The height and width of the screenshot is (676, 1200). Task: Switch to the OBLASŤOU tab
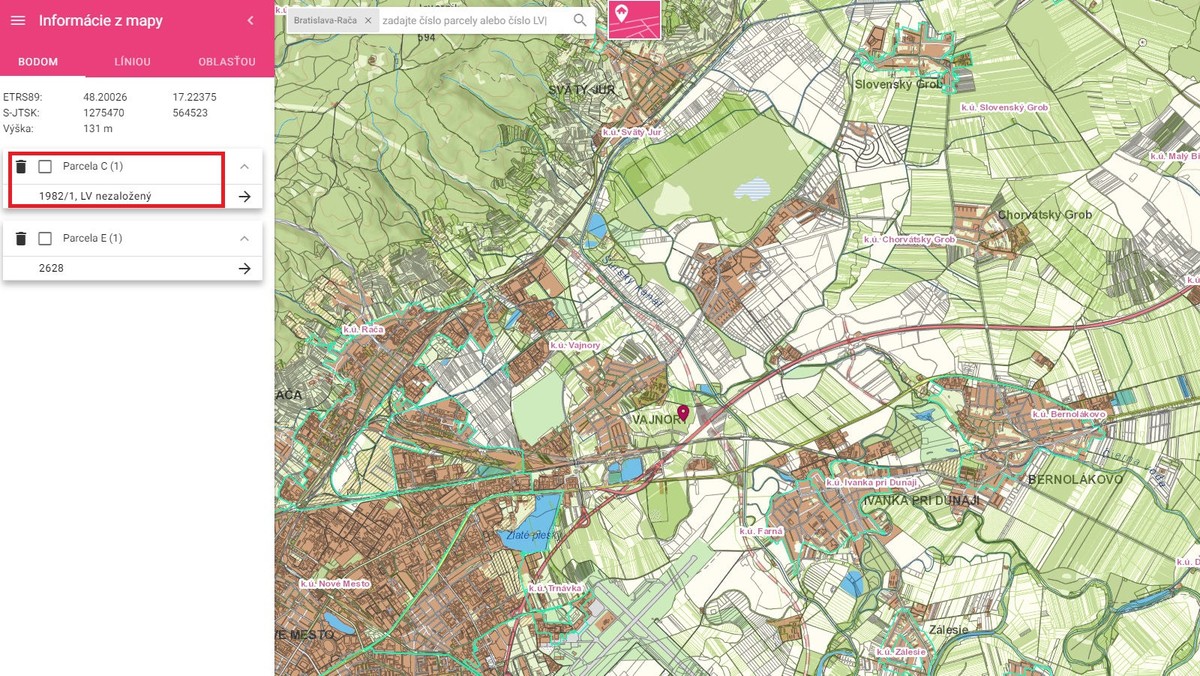pyautogui.click(x=226, y=62)
